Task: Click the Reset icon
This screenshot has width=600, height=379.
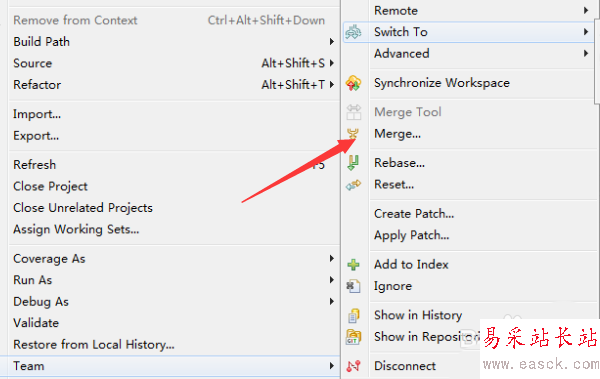Action: click(x=353, y=185)
